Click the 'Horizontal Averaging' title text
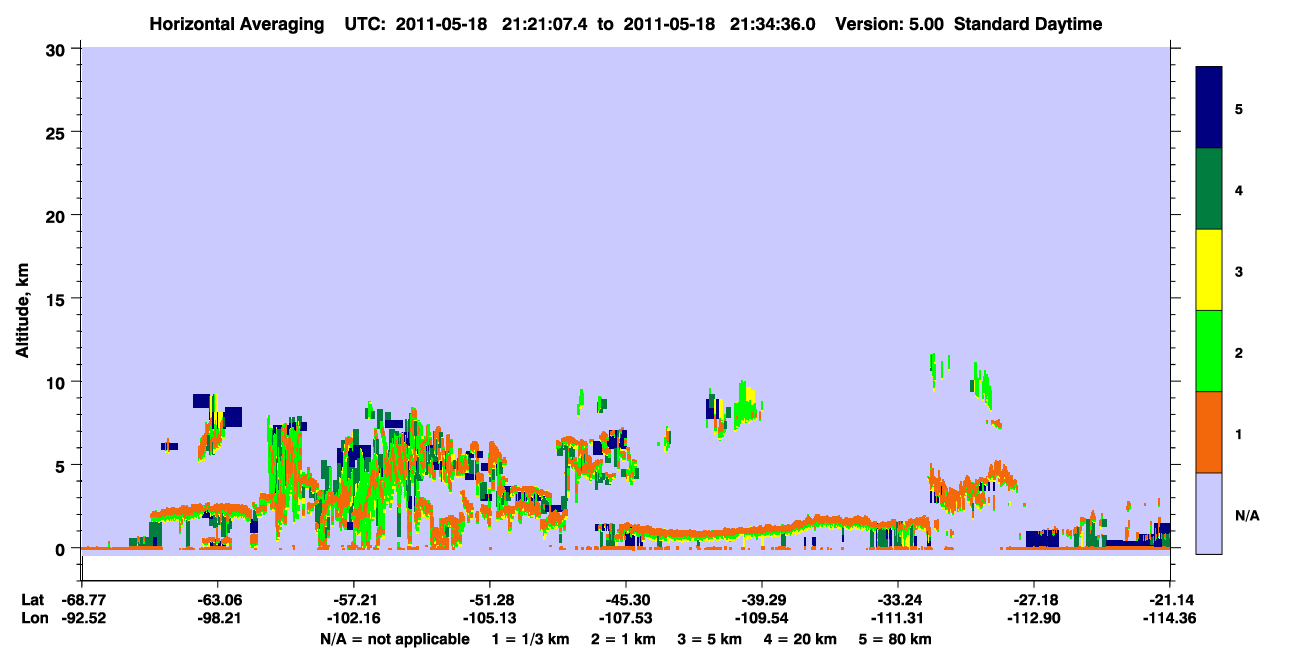The image size is (1300, 667). point(237,24)
